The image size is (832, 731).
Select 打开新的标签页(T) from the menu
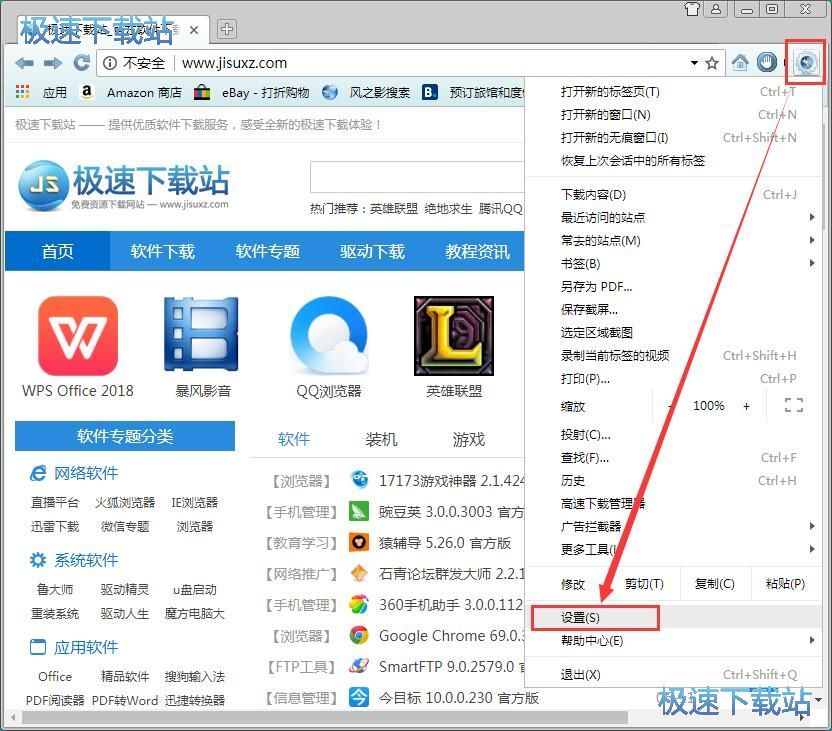tap(674, 92)
